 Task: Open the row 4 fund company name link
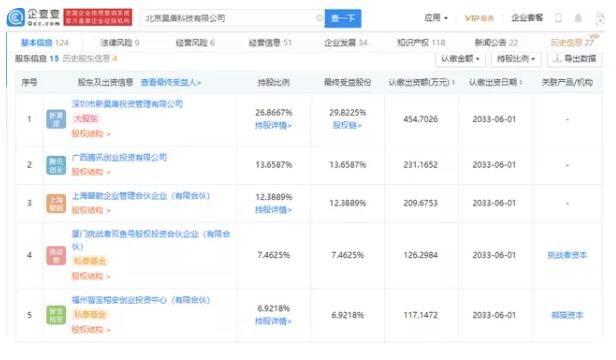click(151, 240)
